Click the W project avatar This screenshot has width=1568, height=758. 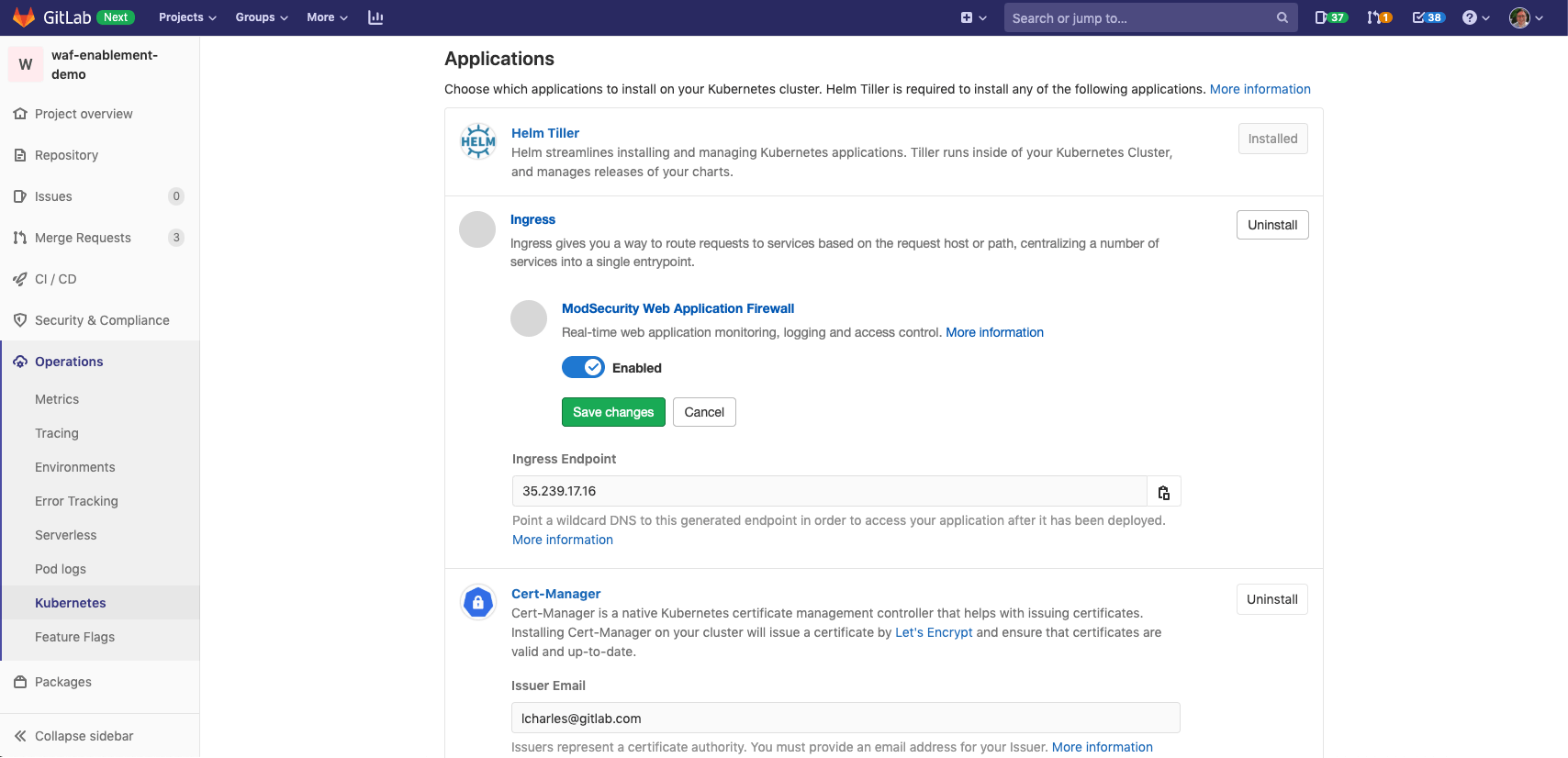pos(26,64)
